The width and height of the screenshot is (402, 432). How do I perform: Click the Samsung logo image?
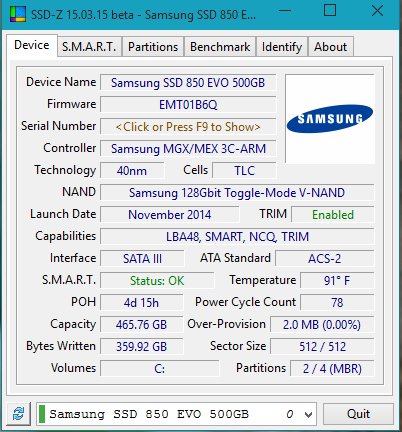[330, 119]
